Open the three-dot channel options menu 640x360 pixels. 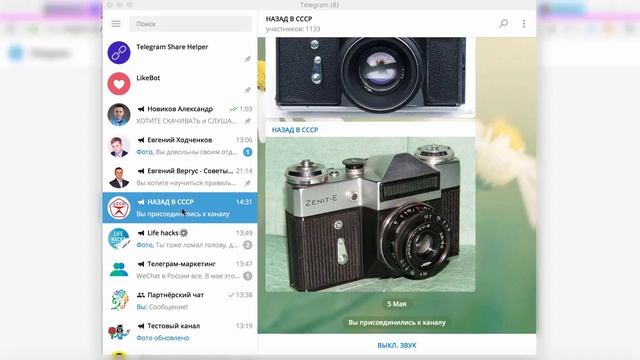(524, 24)
